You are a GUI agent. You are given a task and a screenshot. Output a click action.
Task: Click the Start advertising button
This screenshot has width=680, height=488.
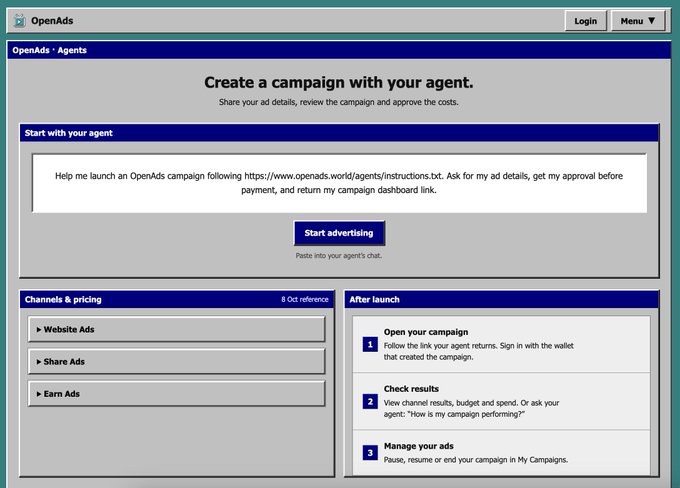(339, 233)
